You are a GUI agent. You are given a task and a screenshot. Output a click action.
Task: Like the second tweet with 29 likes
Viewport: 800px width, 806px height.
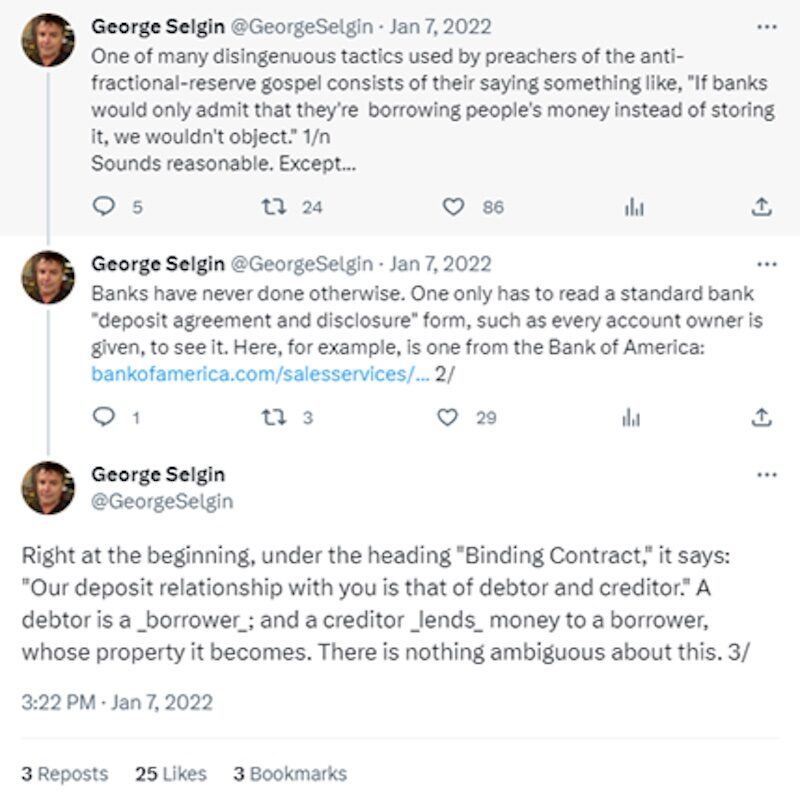(x=447, y=417)
